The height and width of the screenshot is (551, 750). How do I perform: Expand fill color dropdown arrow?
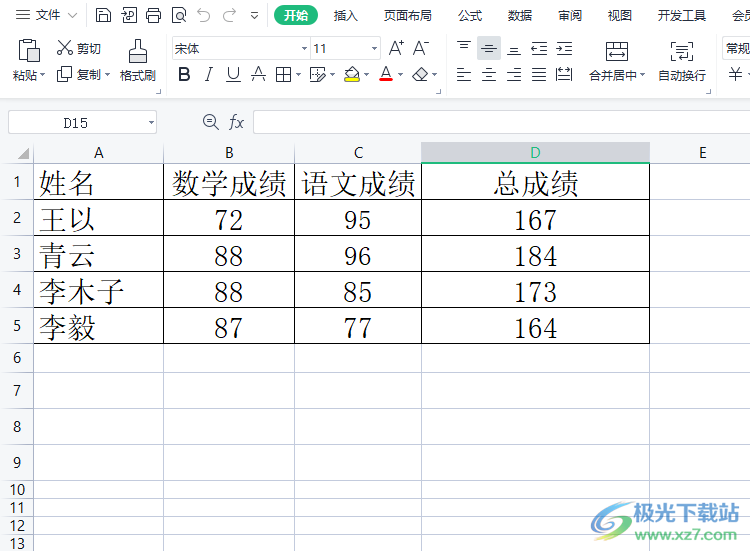pyautogui.click(x=366, y=75)
